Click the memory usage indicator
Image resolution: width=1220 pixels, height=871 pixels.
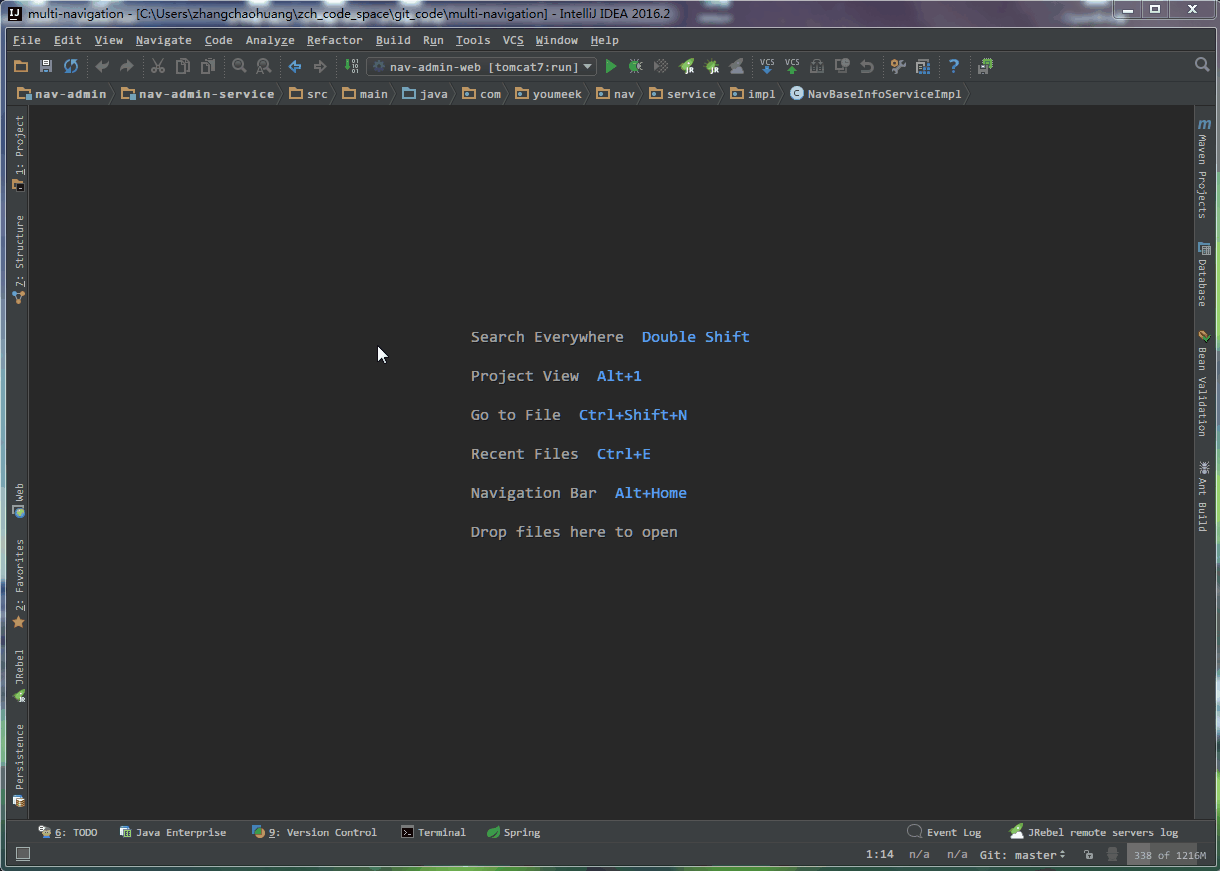pos(1168,855)
